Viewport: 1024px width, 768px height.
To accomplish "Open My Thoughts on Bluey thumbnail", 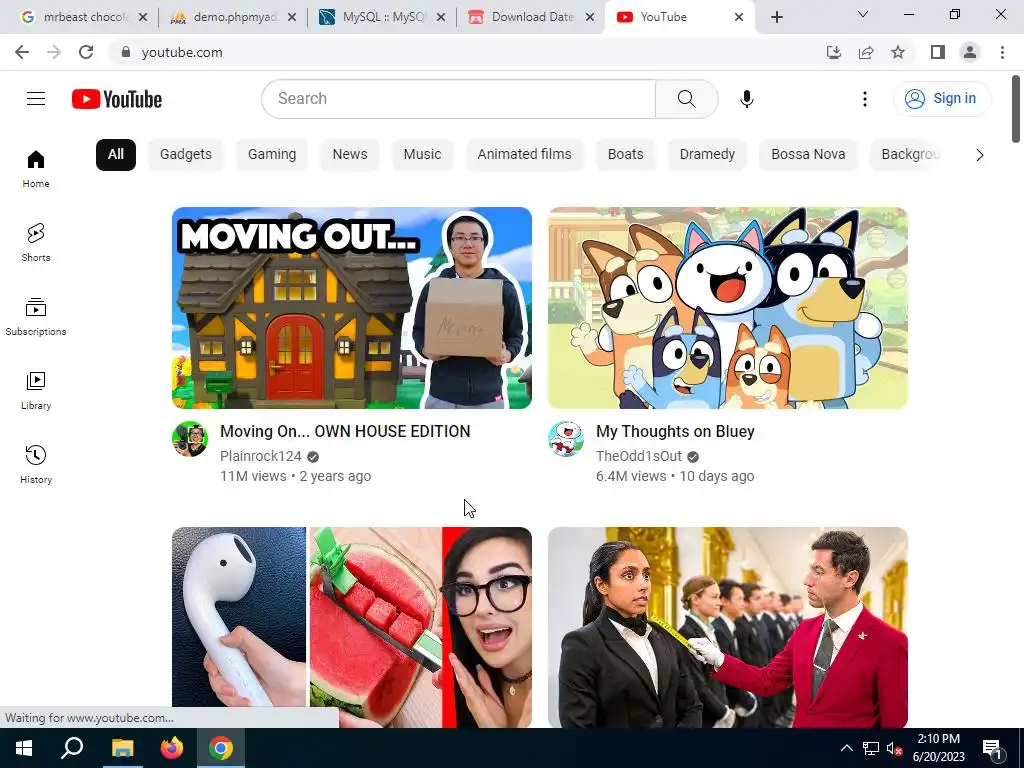I will click(x=728, y=308).
